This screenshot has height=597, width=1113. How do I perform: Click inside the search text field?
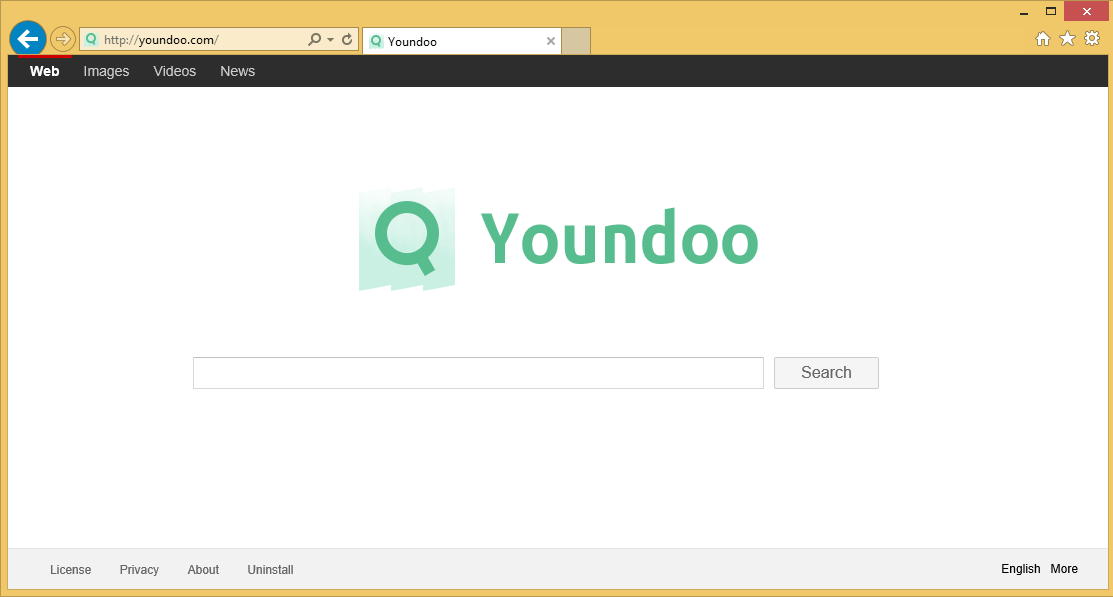click(478, 372)
